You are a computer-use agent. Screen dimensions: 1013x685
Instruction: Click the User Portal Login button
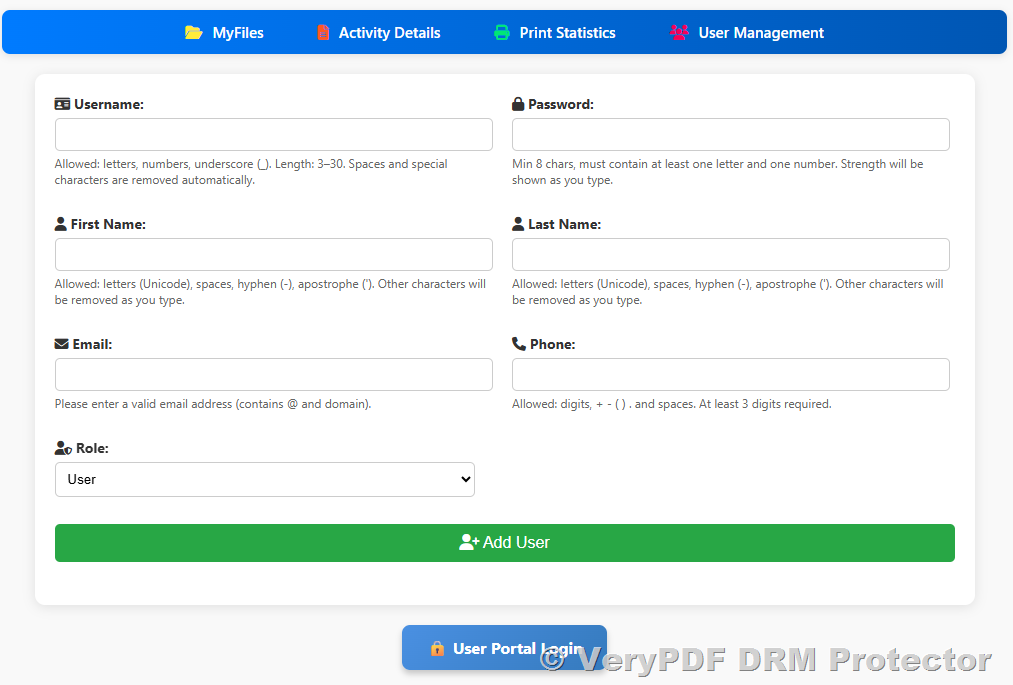click(x=504, y=648)
